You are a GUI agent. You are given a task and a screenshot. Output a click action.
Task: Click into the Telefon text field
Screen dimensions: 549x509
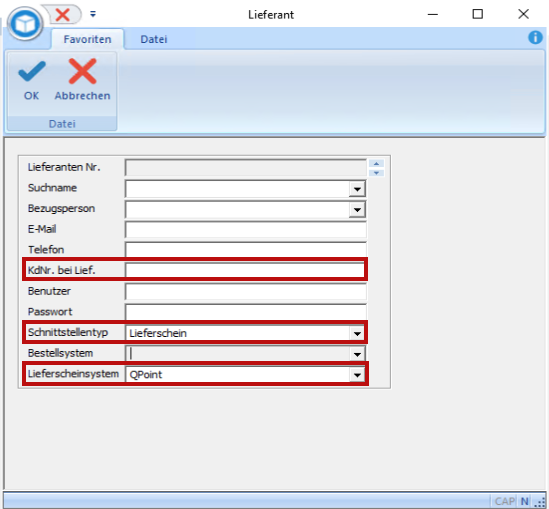[245, 250]
